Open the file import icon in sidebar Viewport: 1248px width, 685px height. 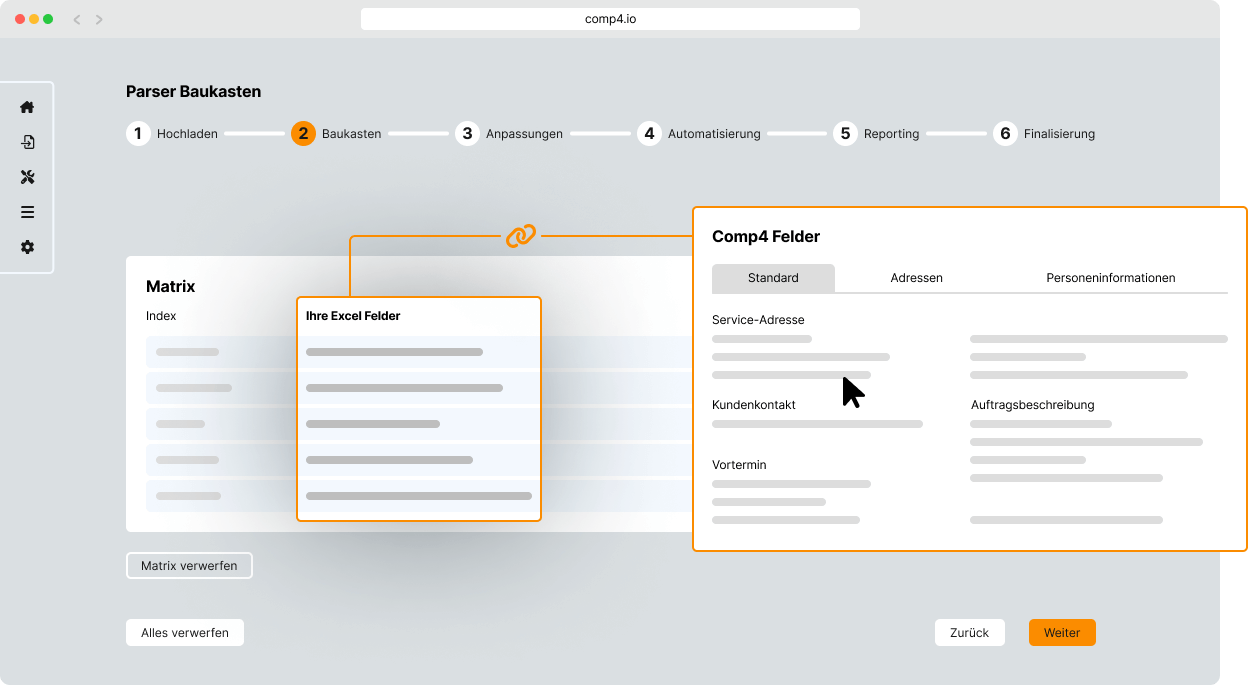pyautogui.click(x=27, y=142)
